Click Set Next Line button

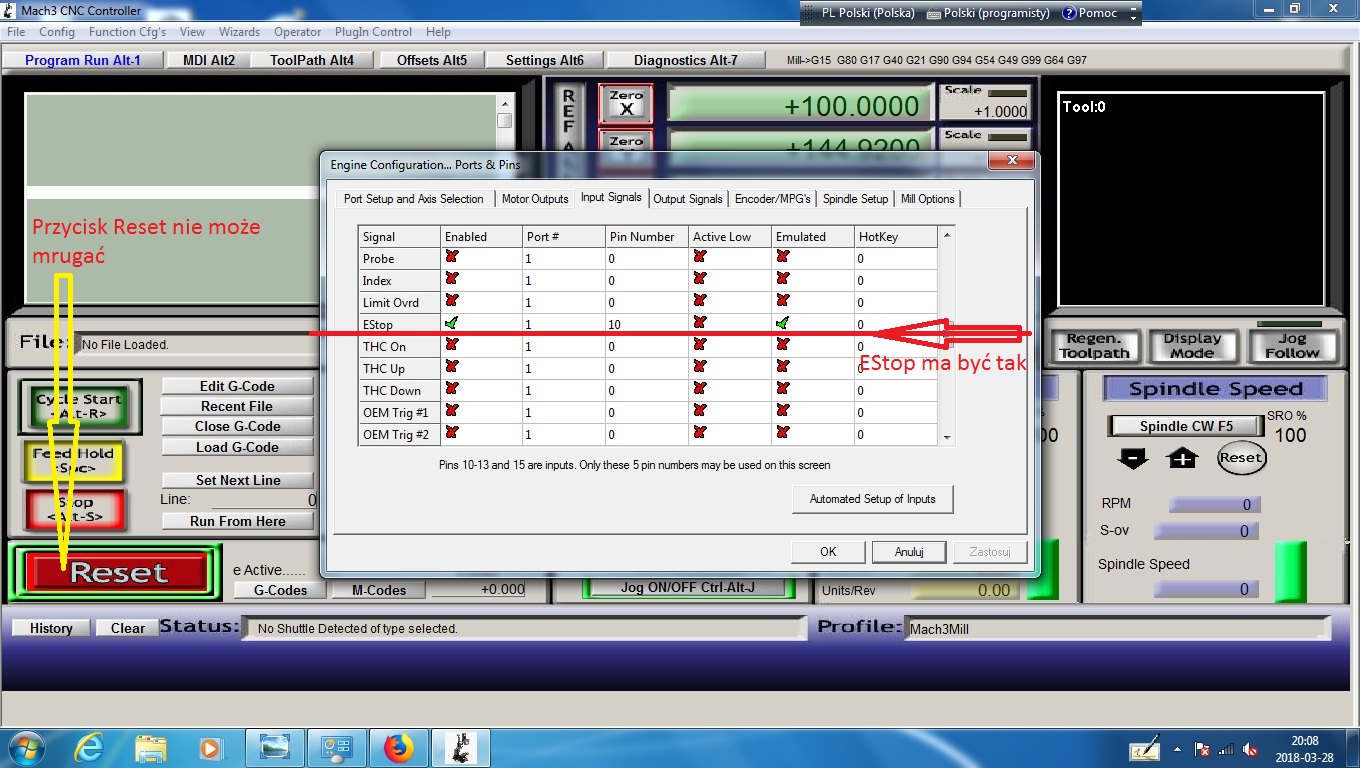click(x=237, y=480)
